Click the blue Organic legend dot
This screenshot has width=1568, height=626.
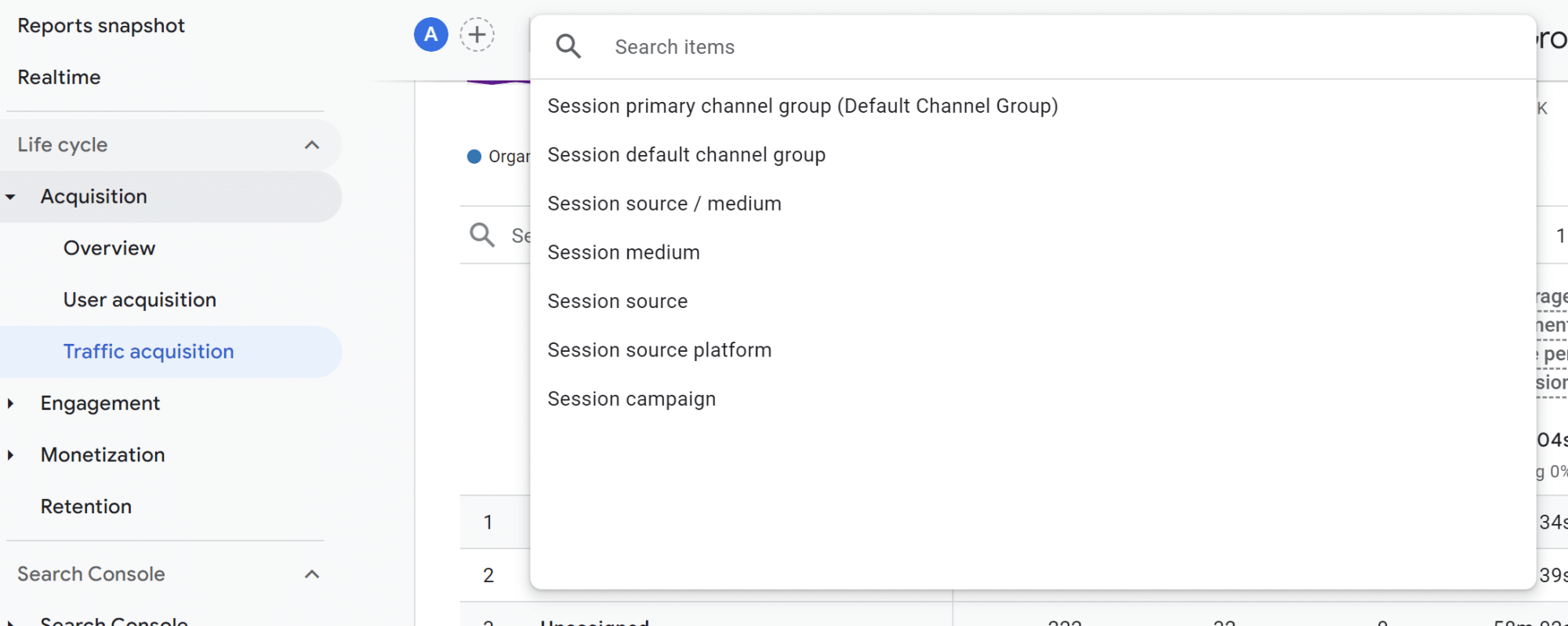tap(474, 157)
